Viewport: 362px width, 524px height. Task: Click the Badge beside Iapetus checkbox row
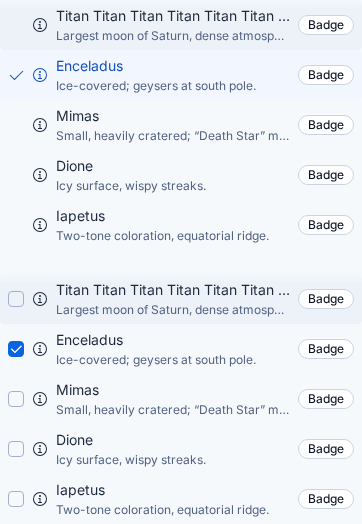click(326, 499)
